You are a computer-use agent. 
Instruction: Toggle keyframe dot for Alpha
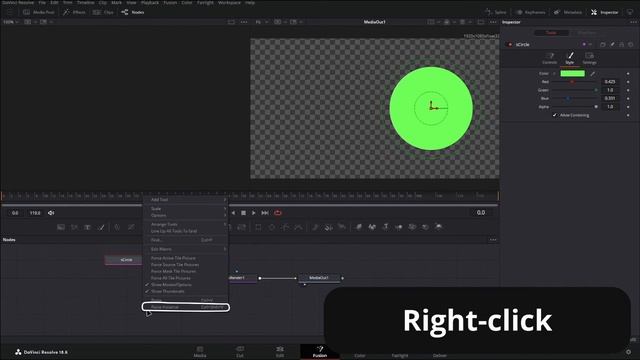tap(628, 107)
